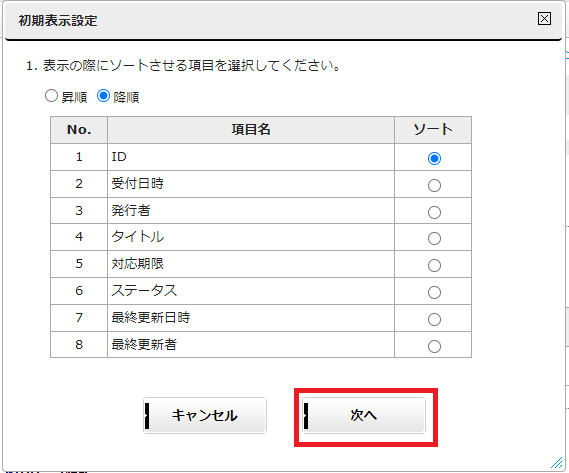The image size is (569, 473).
Task: Close the 初期表示設定 dialog with the X icon
Action: 544,19
